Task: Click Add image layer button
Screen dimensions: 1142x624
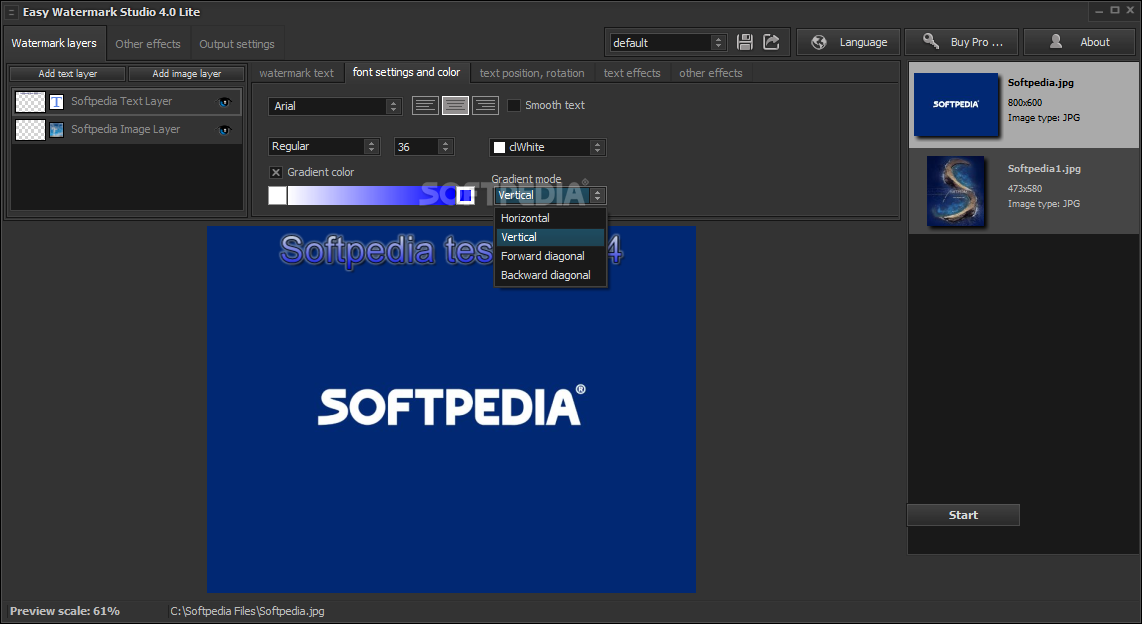Action: 186,74
